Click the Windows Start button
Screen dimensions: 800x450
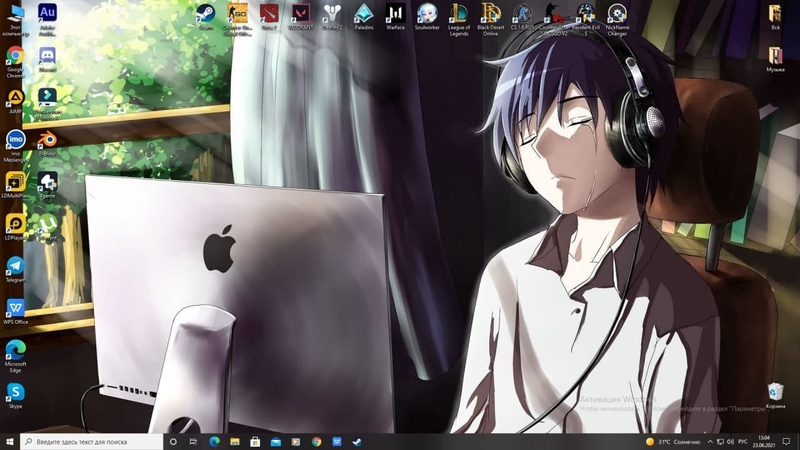[10, 441]
